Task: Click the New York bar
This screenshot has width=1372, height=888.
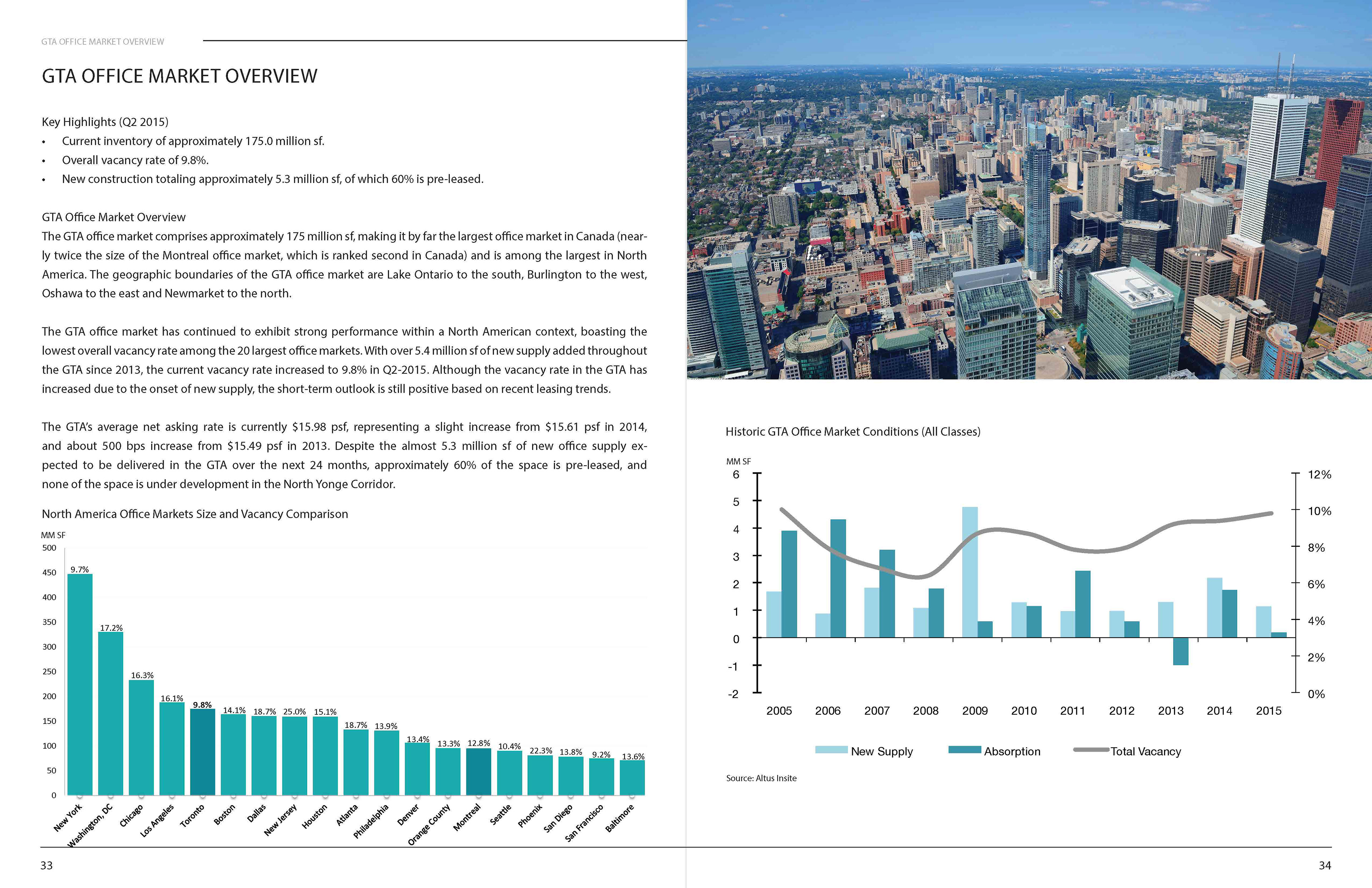Action: 80,685
